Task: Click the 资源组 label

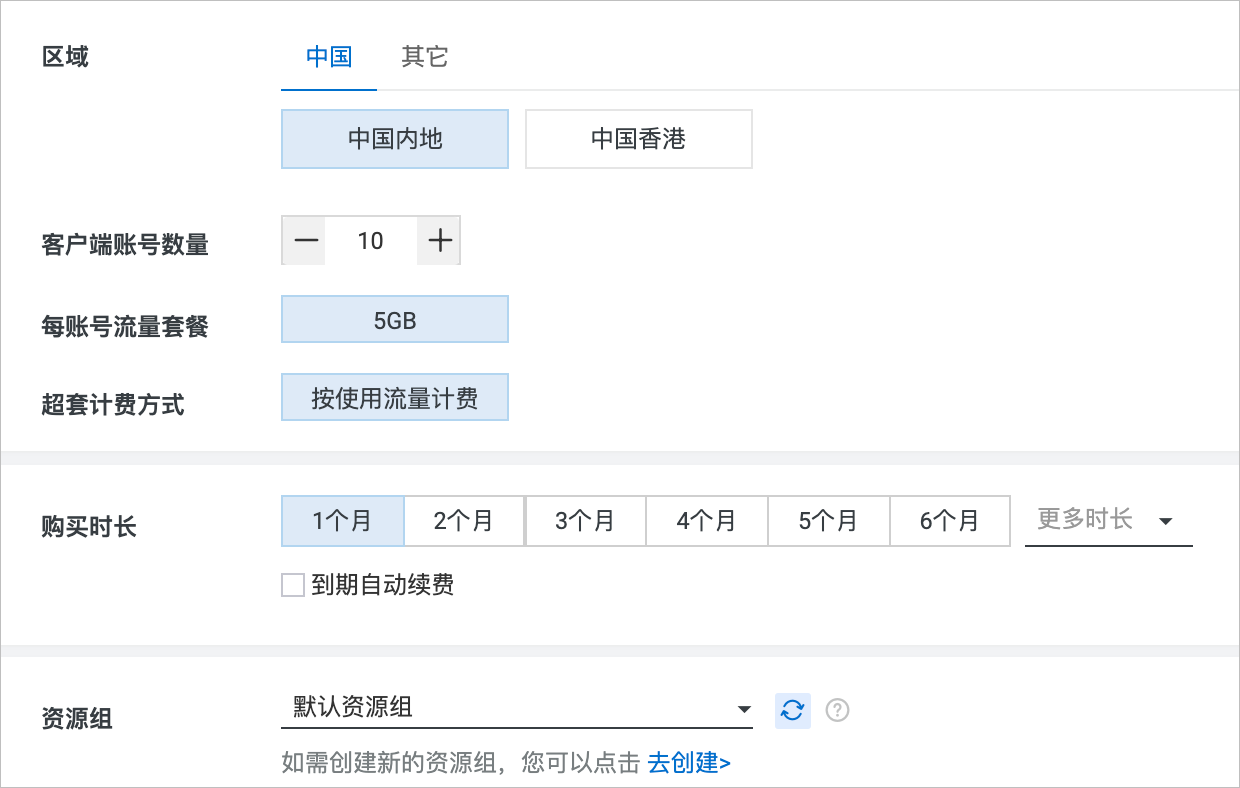Action: (77, 718)
